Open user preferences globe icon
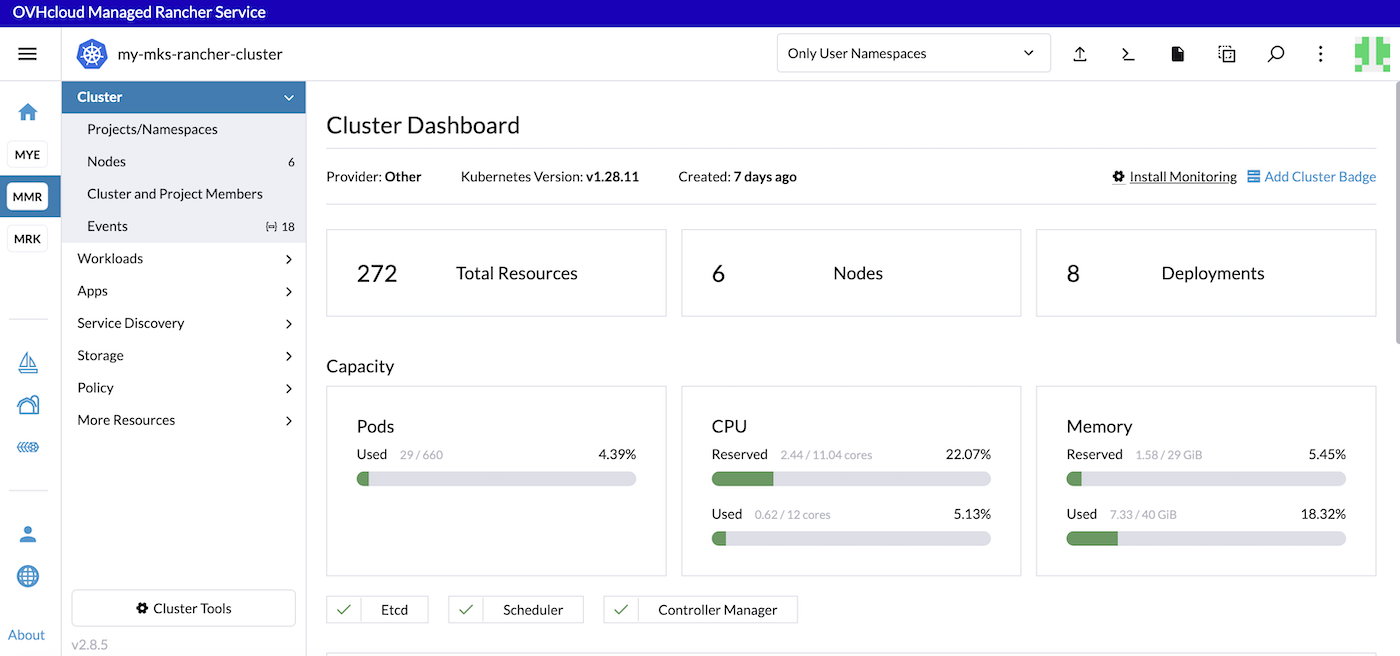 click(x=28, y=576)
